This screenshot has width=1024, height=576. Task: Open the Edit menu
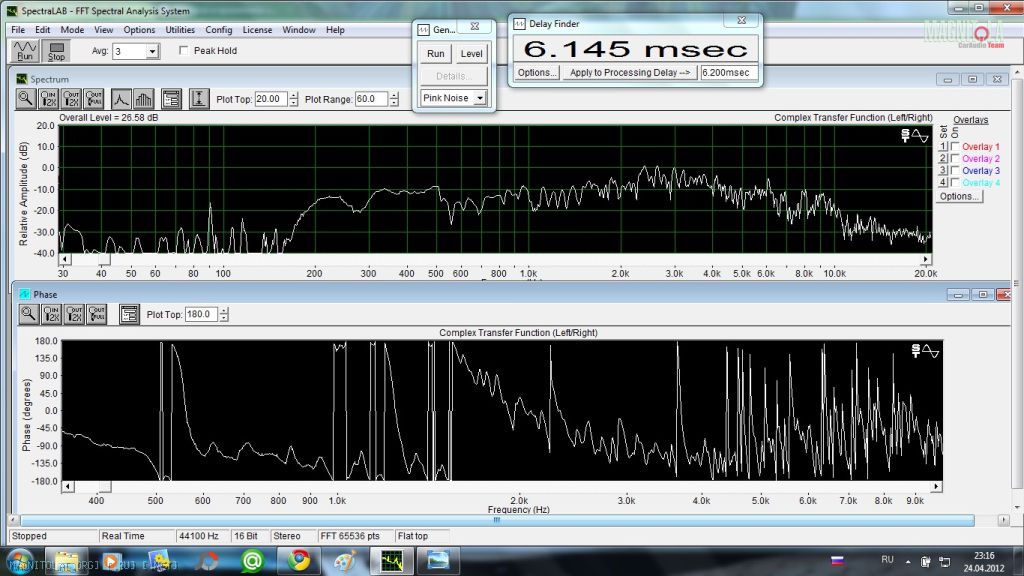[x=42, y=30]
